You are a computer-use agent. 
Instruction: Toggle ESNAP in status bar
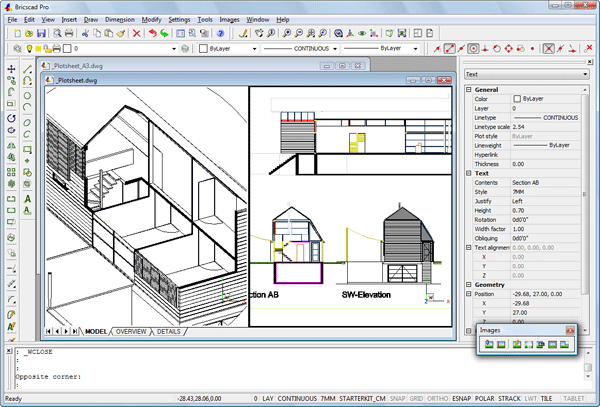pos(462,399)
